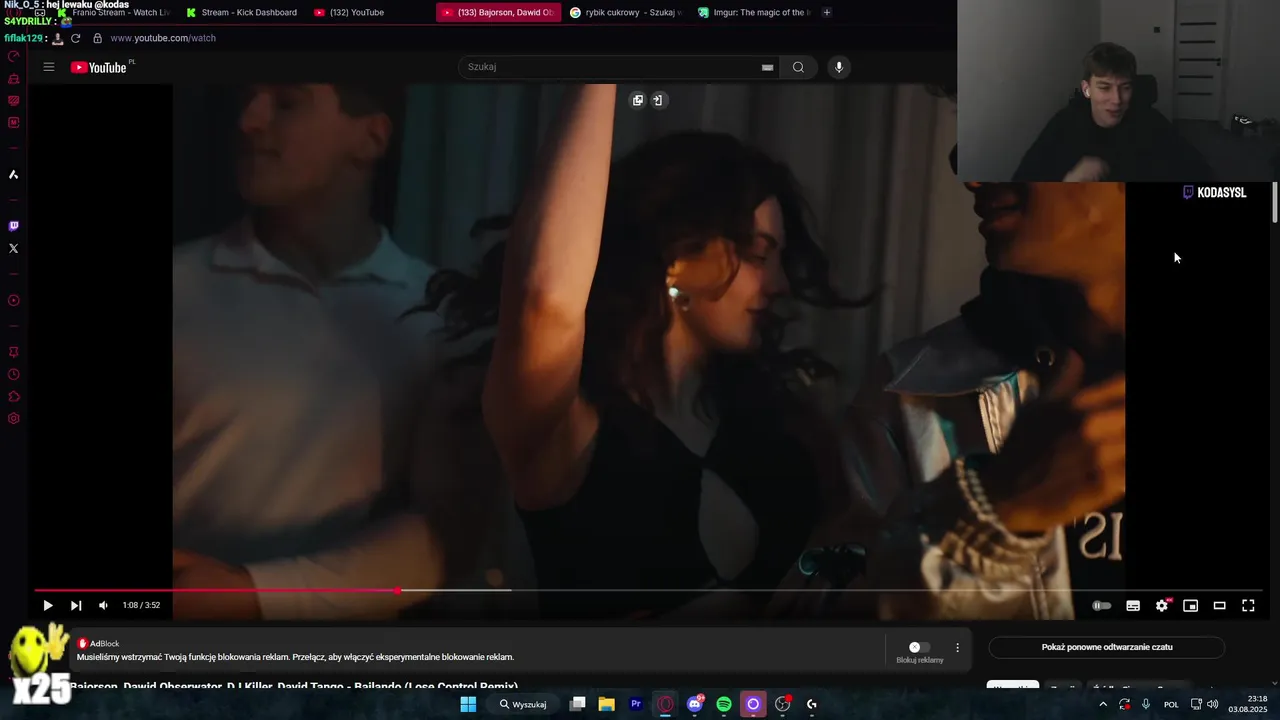Click Pokaż ponowne odtwarzanie czatu button
This screenshot has width=1280, height=720.
pos(1107,647)
